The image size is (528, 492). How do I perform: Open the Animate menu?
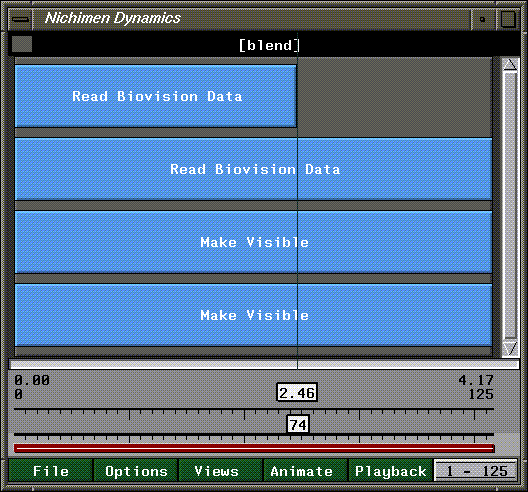coord(301,471)
